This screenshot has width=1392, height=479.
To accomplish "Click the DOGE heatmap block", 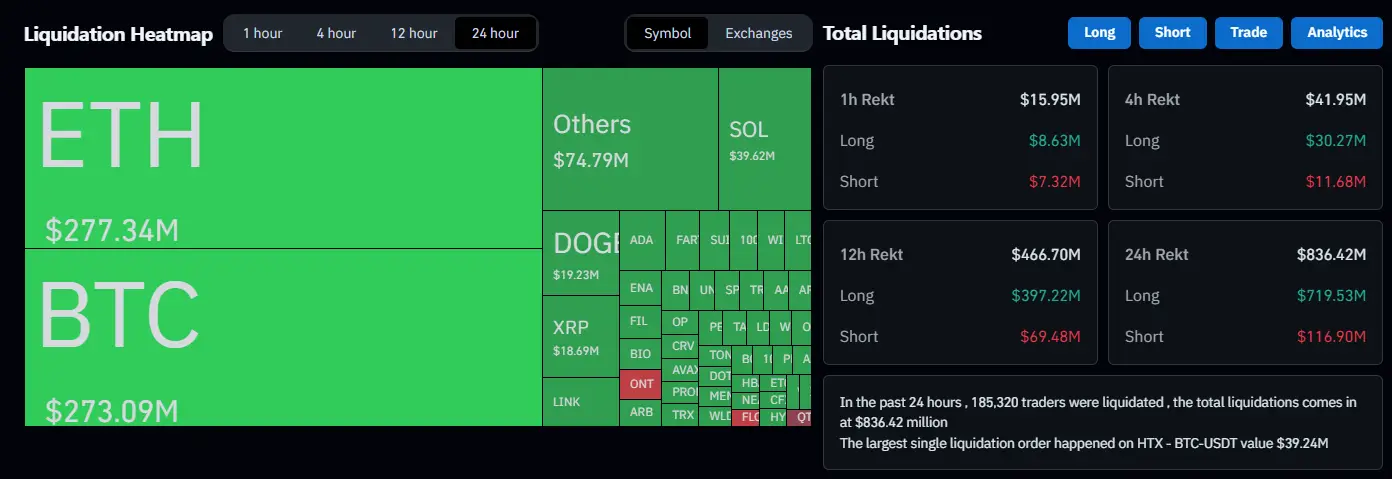I will 580,253.
